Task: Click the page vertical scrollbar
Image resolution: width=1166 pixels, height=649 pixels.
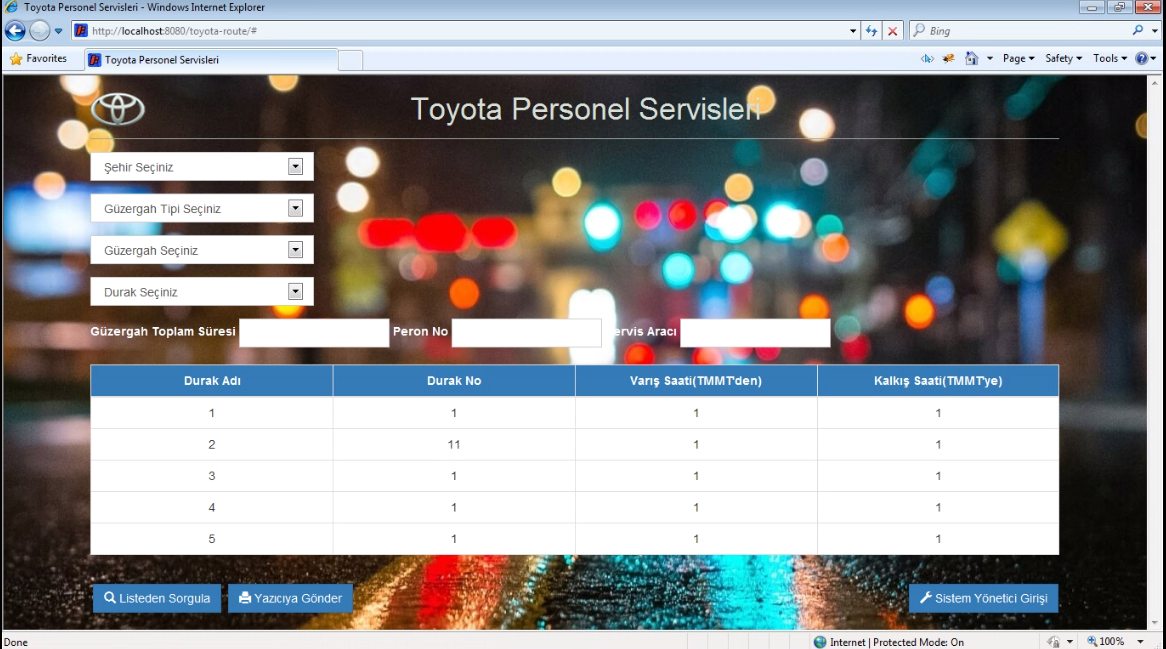Action: pyautogui.click(x=1155, y=352)
